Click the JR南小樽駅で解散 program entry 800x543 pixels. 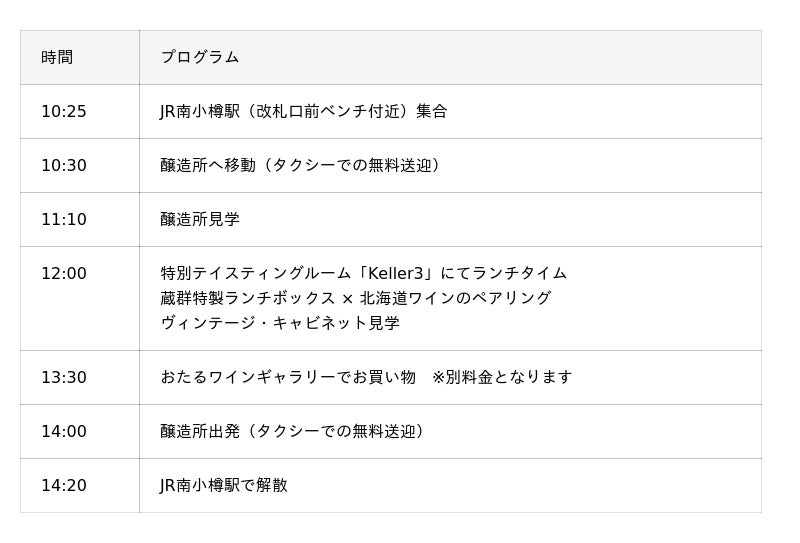pos(224,485)
